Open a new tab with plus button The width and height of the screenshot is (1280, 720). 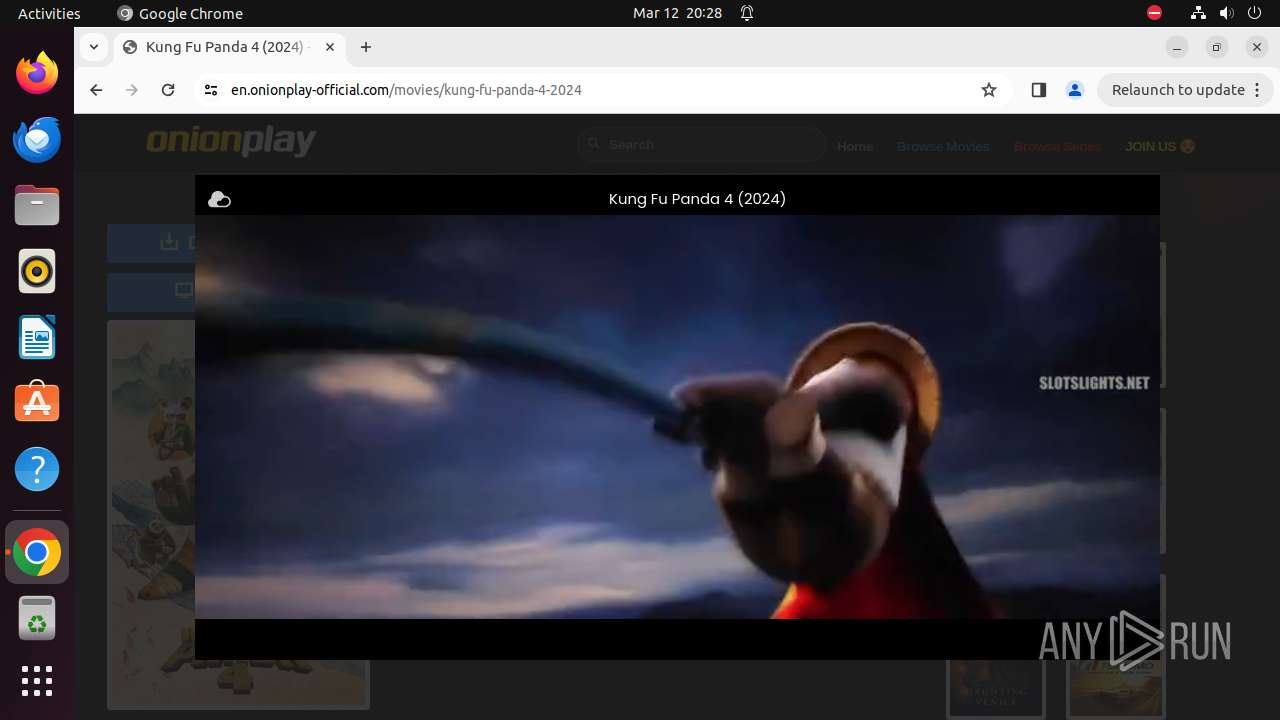click(x=366, y=47)
